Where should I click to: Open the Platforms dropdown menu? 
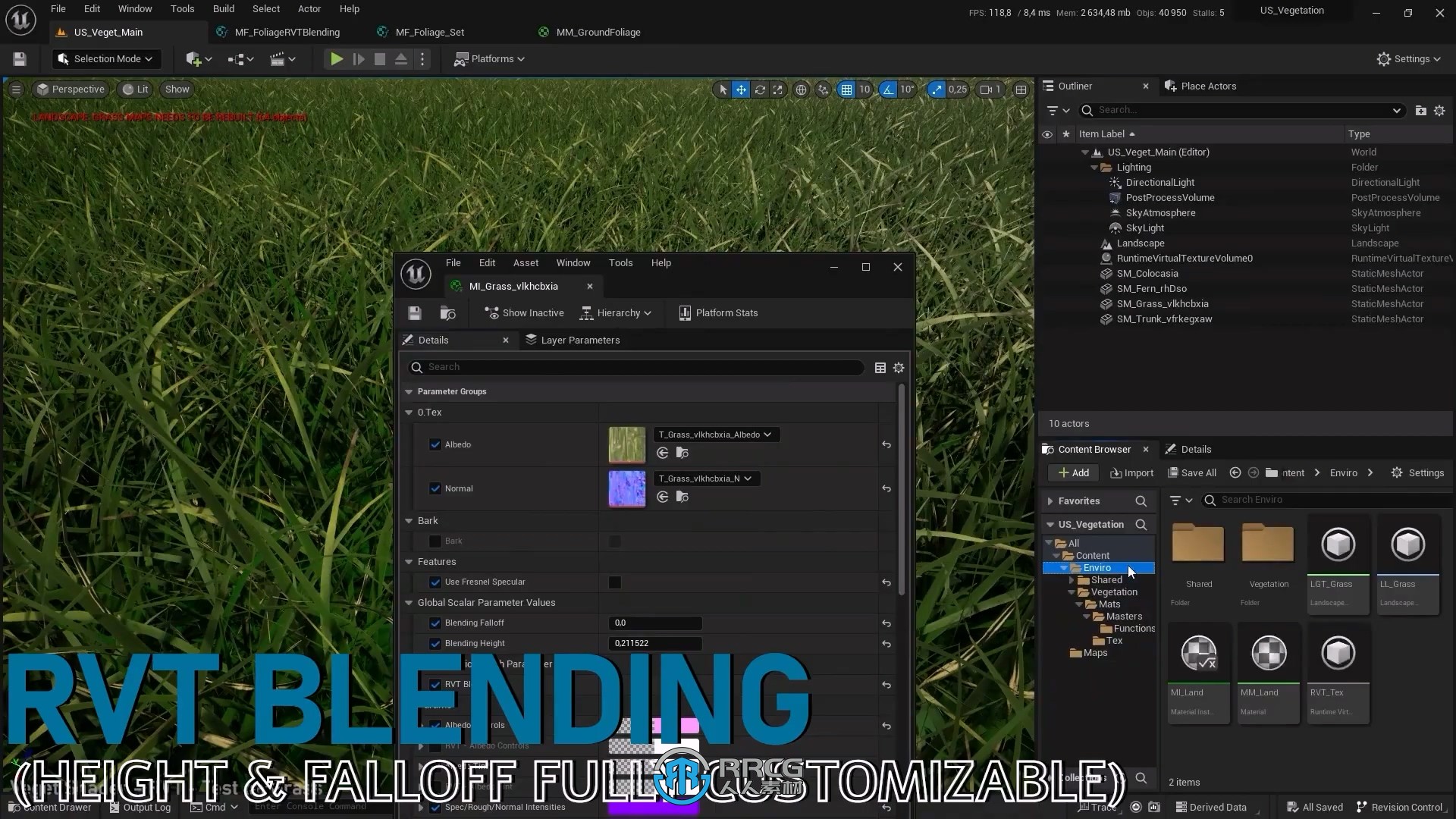coord(489,59)
